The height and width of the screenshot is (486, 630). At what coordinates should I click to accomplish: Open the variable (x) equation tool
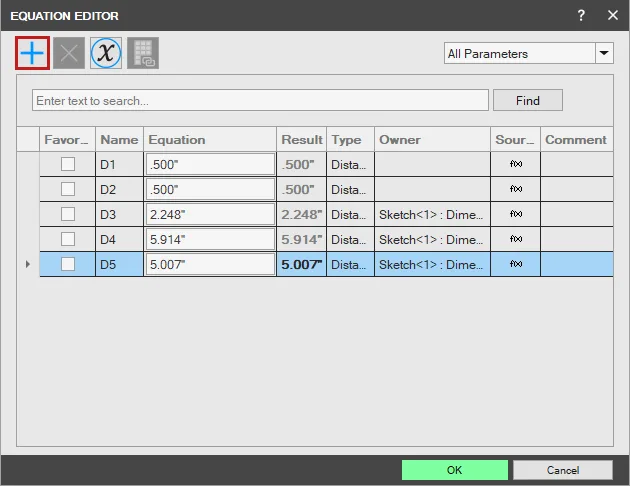pyautogui.click(x=106, y=53)
